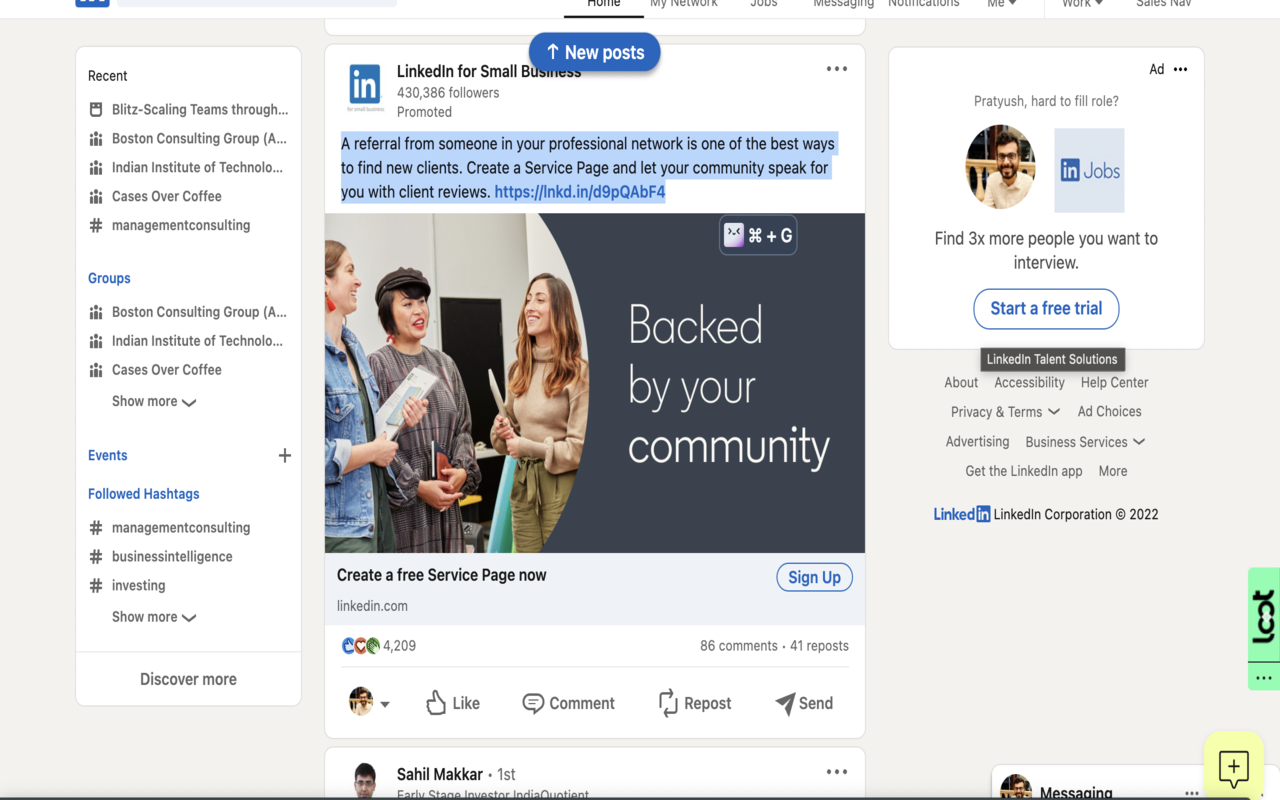Open the About footer link
This screenshot has height=800, width=1280.
tap(961, 383)
